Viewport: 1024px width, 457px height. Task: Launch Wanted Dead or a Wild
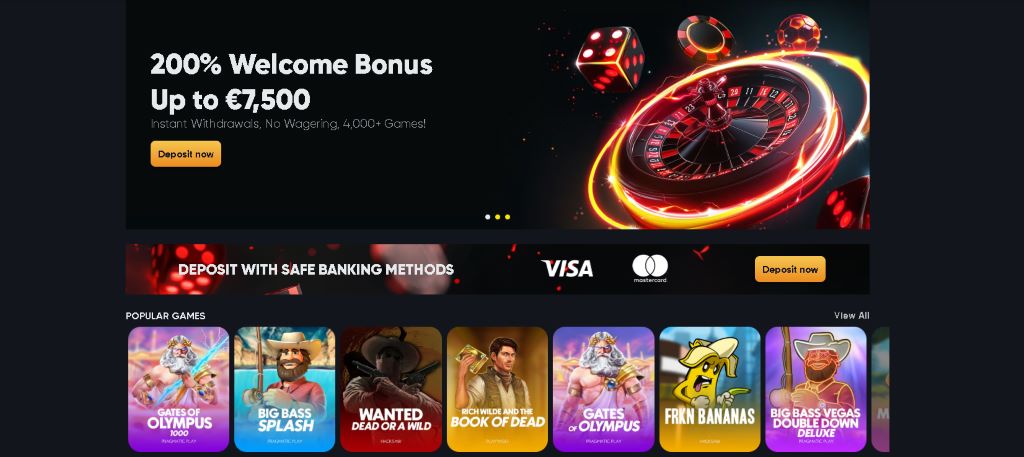coord(391,389)
